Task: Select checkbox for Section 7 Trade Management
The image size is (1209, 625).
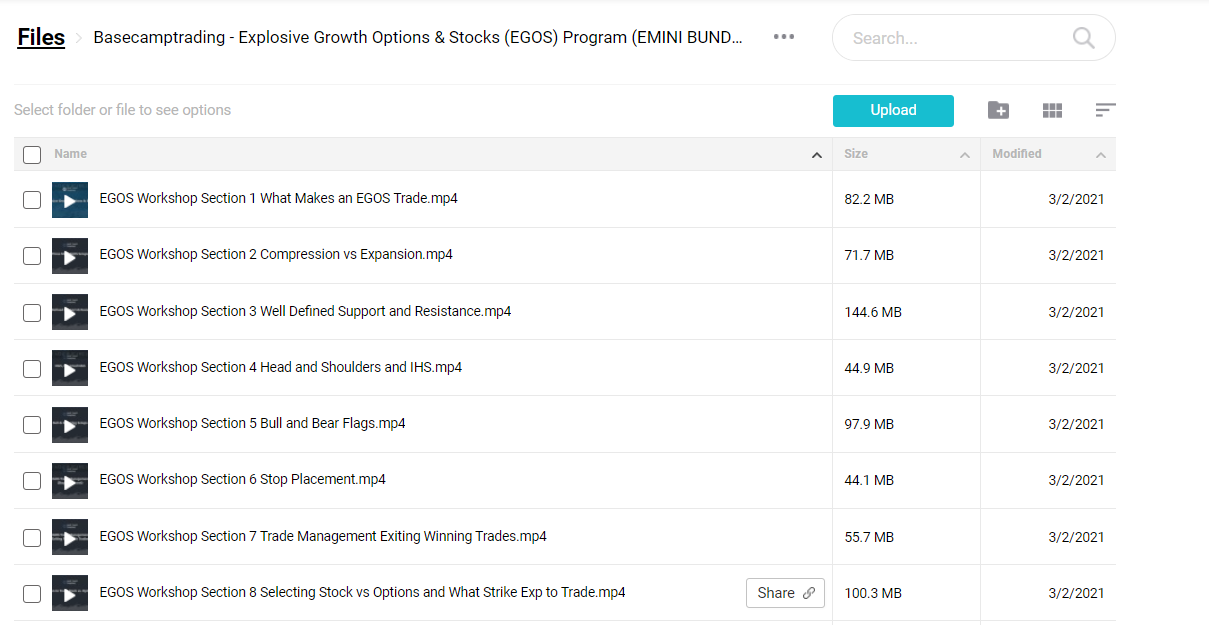Action: pos(32,538)
